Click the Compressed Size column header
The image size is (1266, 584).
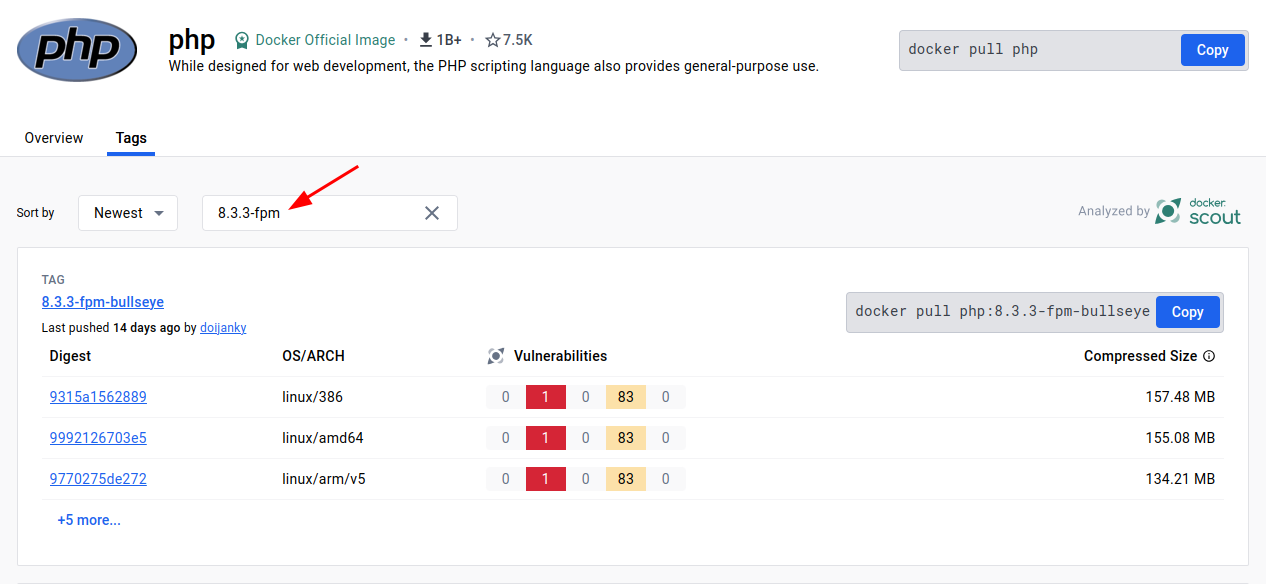click(x=1140, y=356)
